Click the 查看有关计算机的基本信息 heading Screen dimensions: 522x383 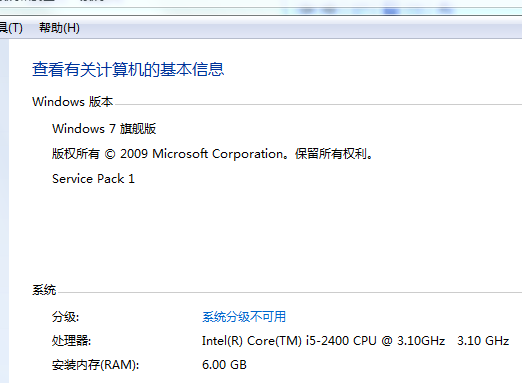click(128, 69)
